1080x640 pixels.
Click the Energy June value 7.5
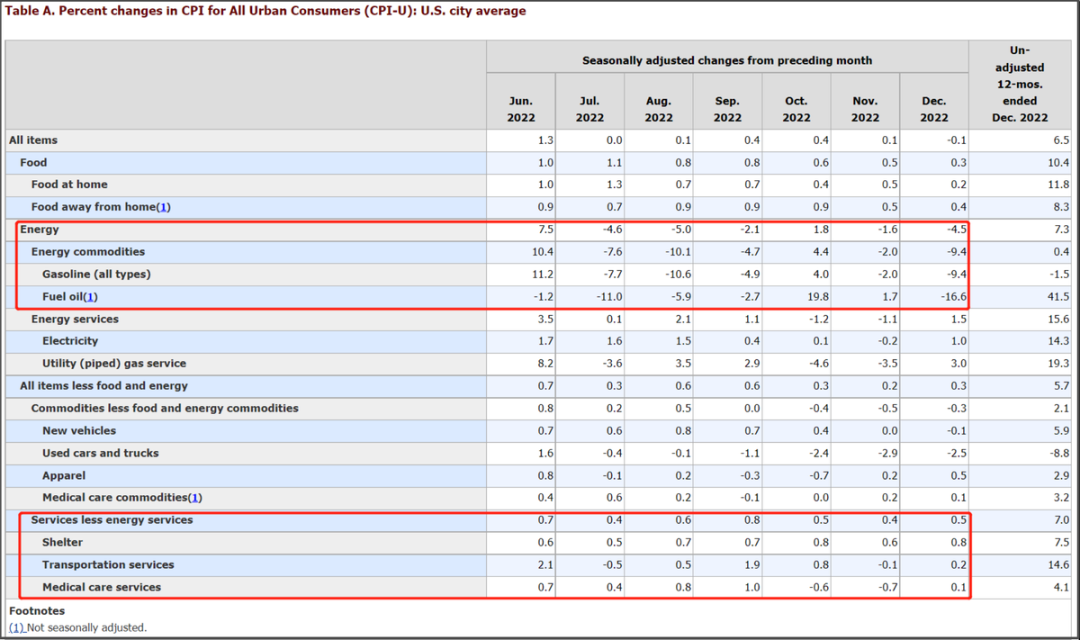[546, 229]
